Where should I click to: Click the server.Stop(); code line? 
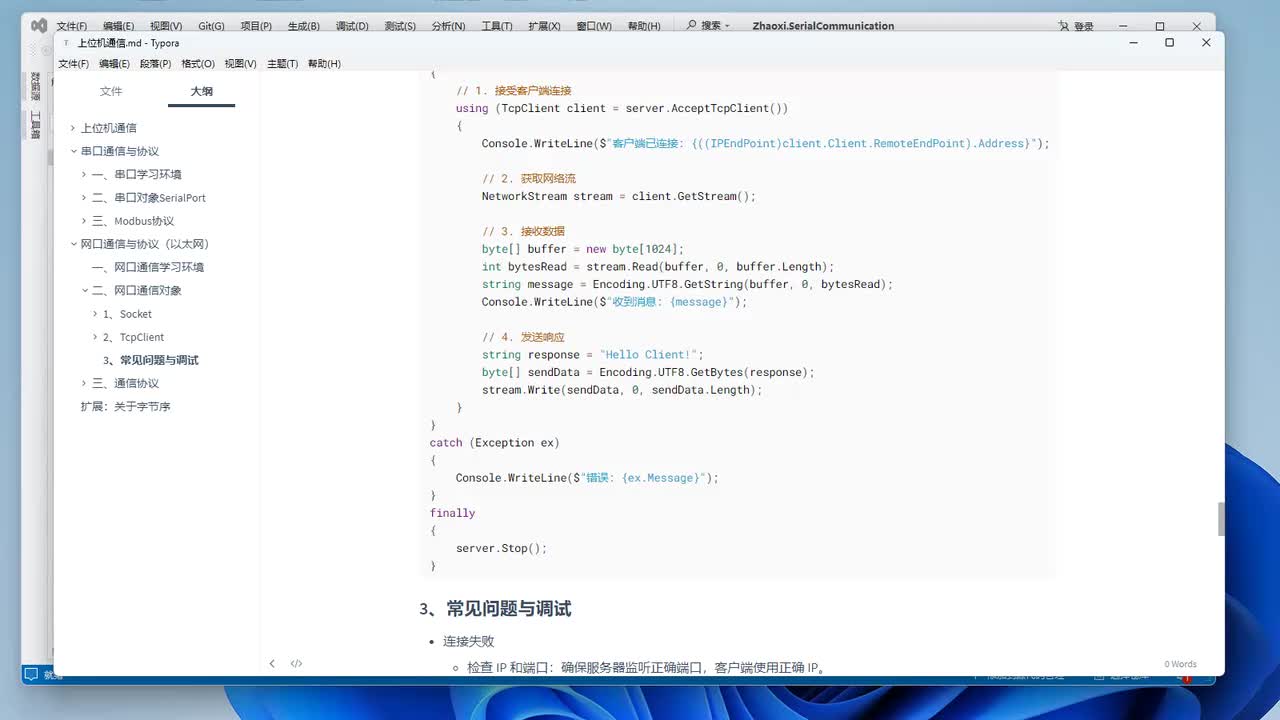click(502, 548)
